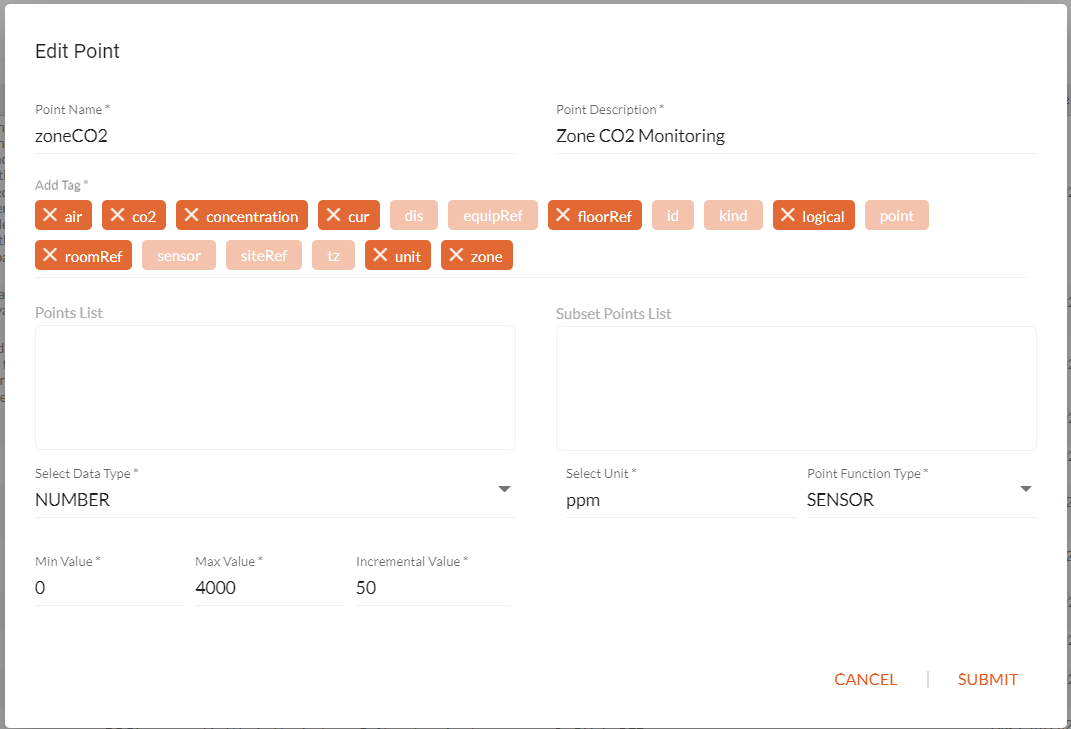Click the Select Unit ppm field
The image size is (1071, 729).
click(680, 500)
